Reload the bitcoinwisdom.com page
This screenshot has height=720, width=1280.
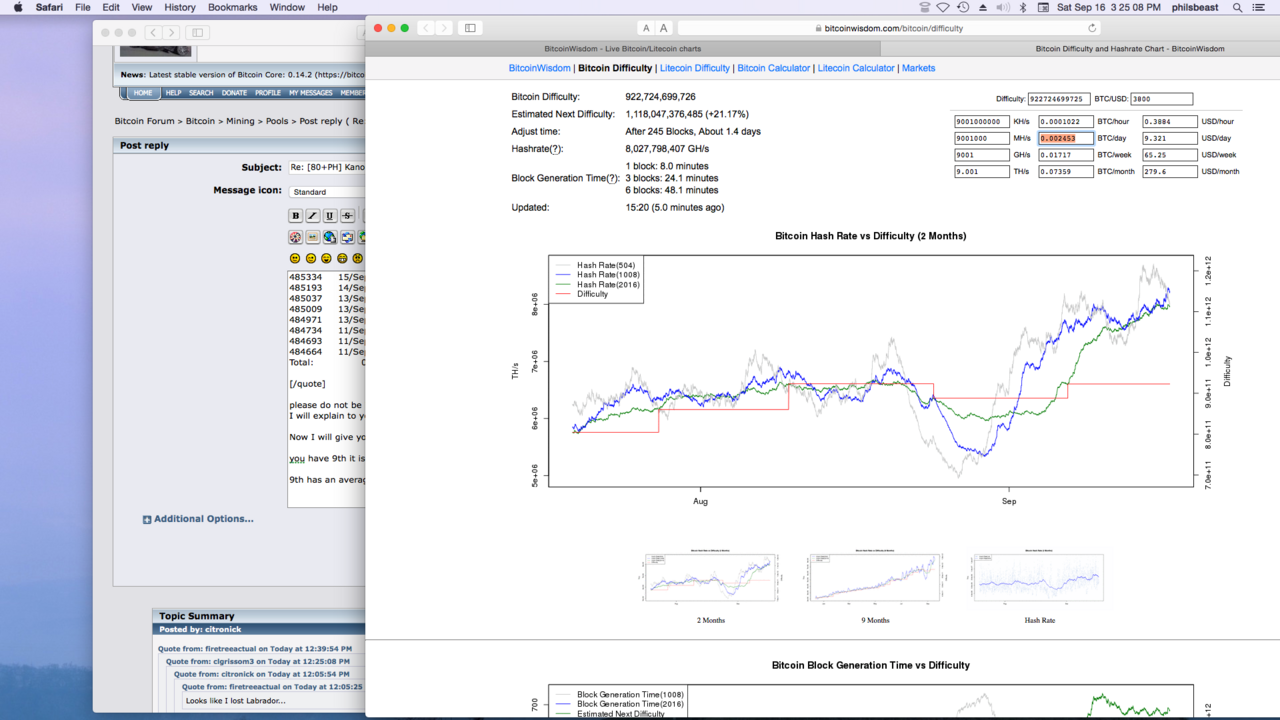pyautogui.click(x=1092, y=28)
